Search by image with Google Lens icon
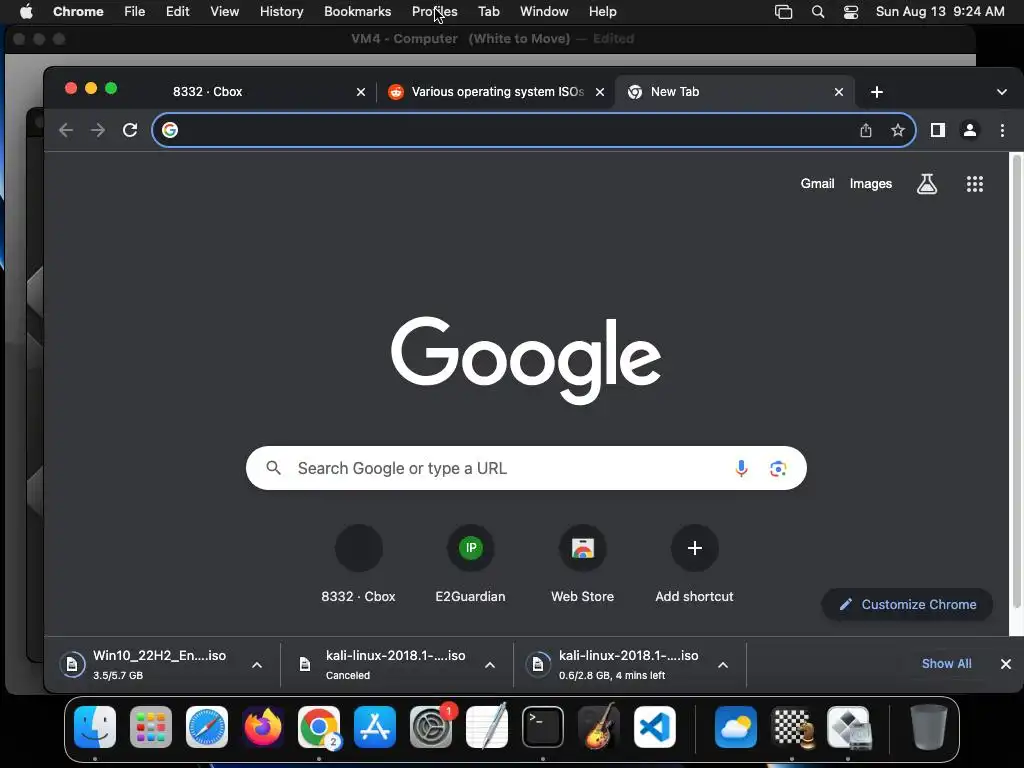This screenshot has width=1024, height=768. click(x=778, y=468)
